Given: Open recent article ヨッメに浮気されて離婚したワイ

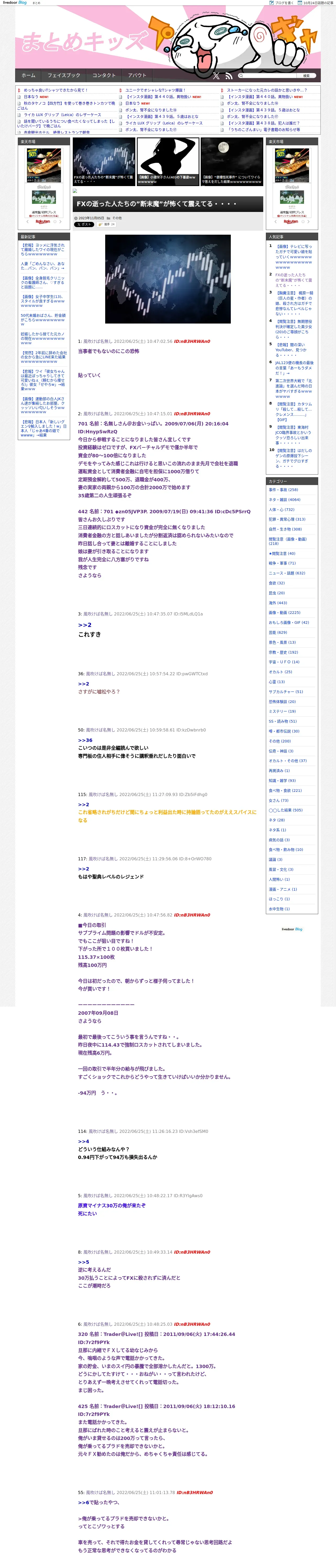Looking at the screenshot, I should (43, 250).
